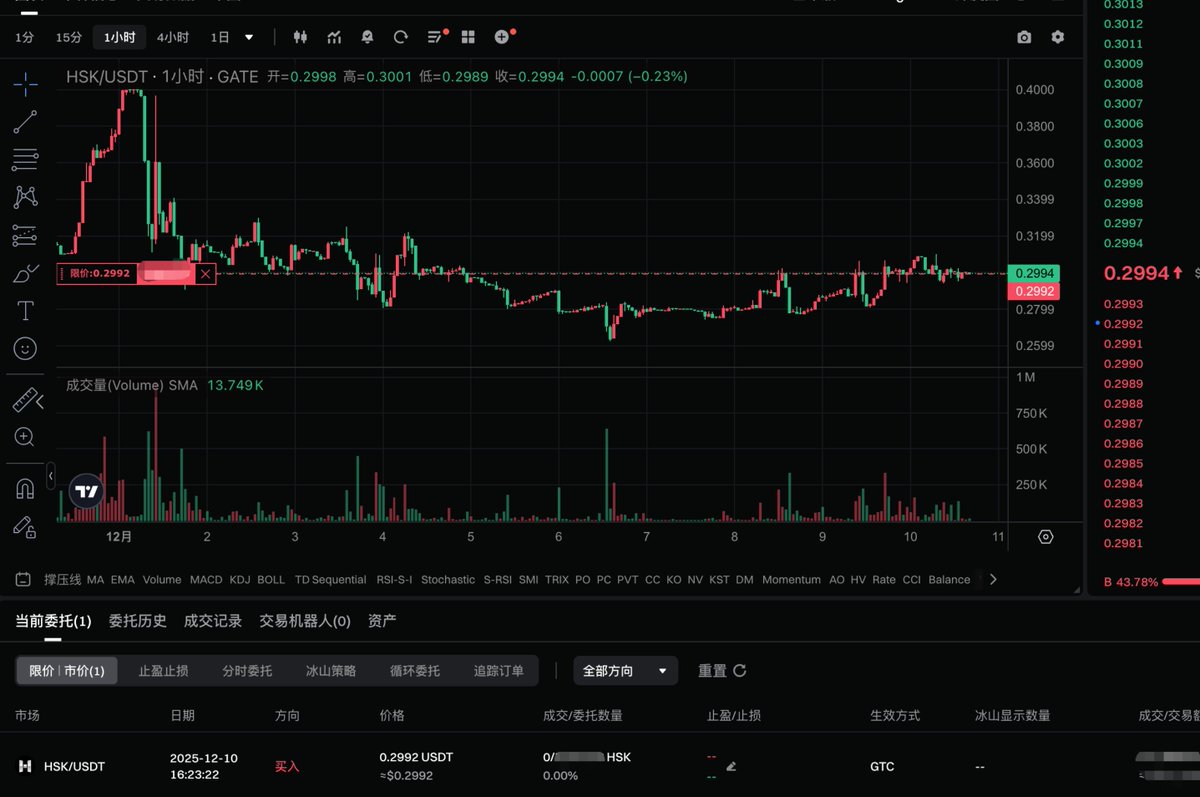This screenshot has width=1200, height=797.
Task: Toggle the TD Sequential indicator
Action: [x=330, y=580]
